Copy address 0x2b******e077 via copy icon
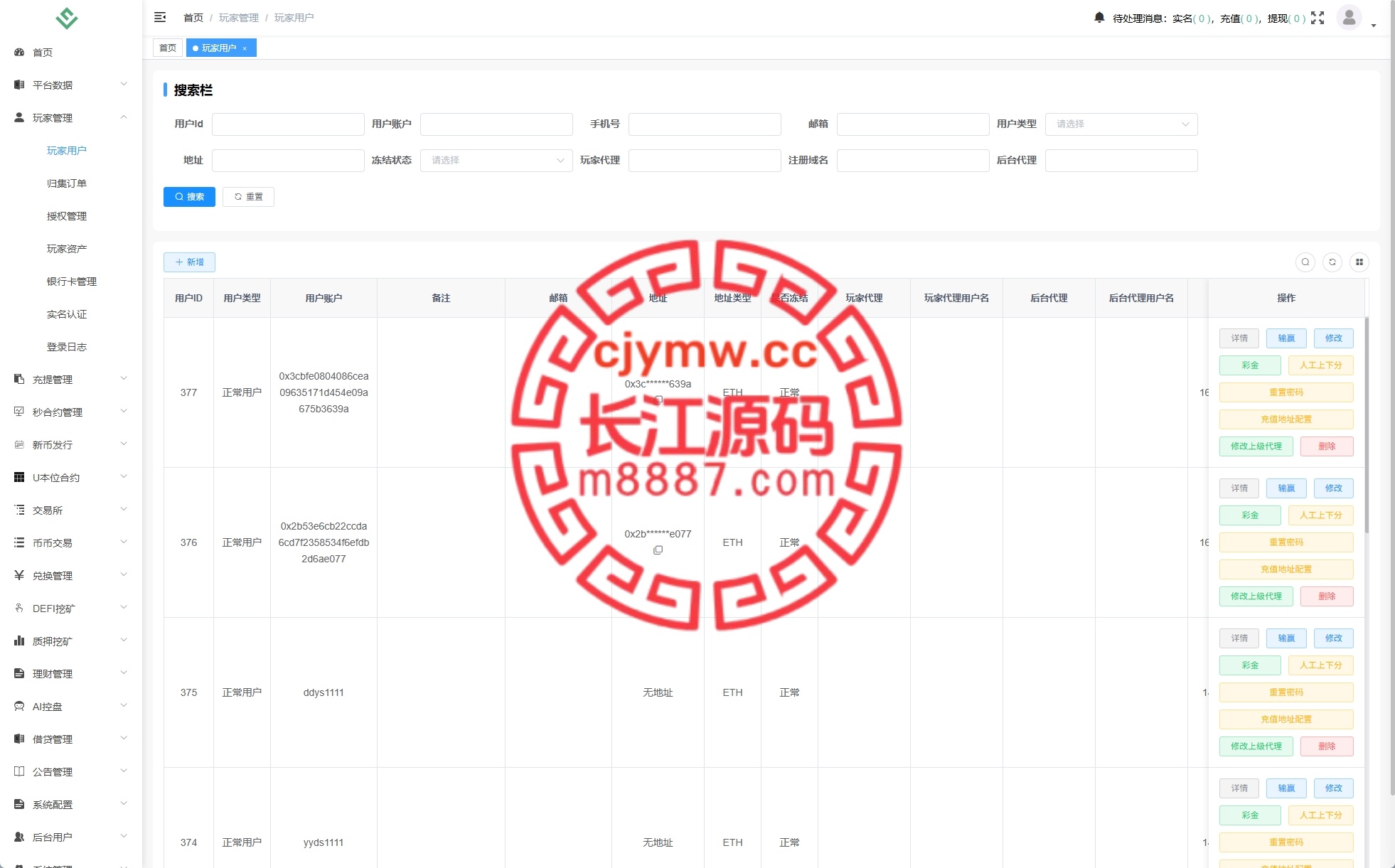Image resolution: width=1395 pixels, height=868 pixels. (x=658, y=550)
